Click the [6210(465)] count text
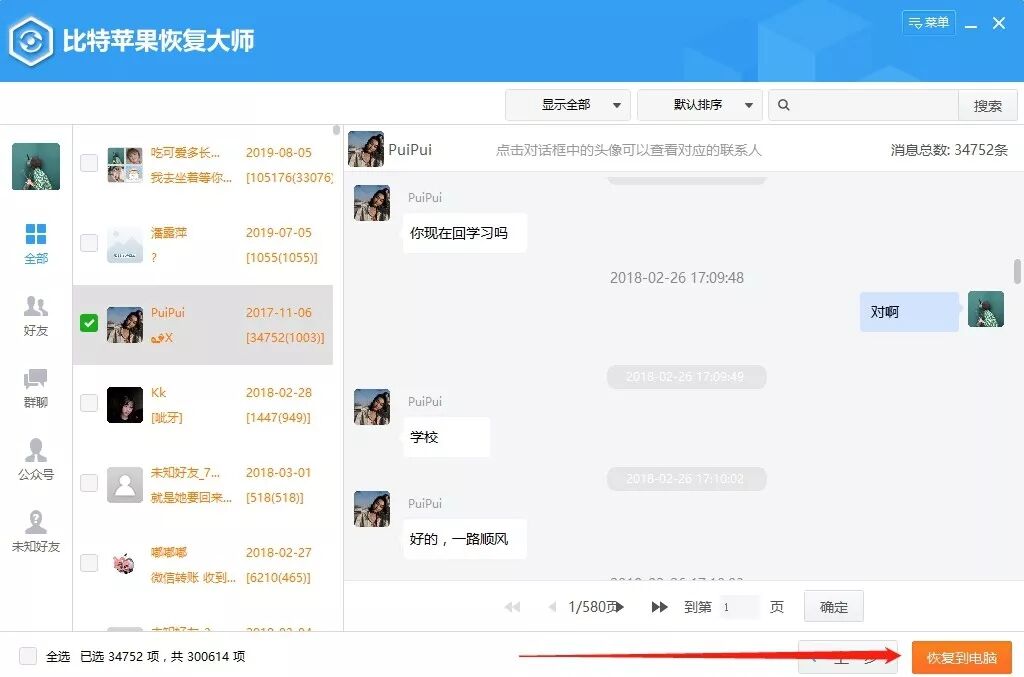This screenshot has width=1024, height=677. (x=278, y=577)
